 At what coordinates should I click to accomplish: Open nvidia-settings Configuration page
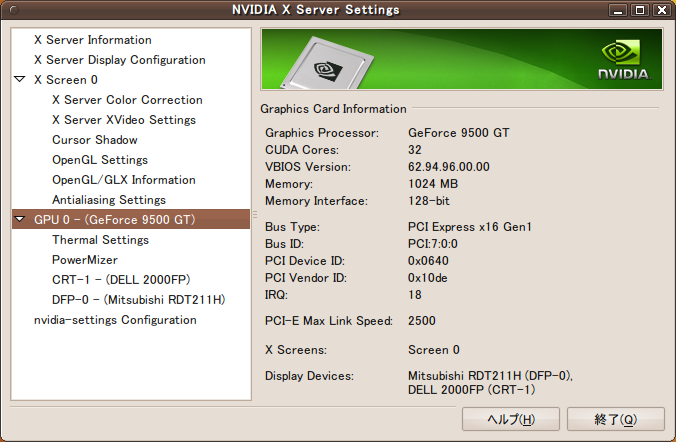pyautogui.click(x=115, y=320)
